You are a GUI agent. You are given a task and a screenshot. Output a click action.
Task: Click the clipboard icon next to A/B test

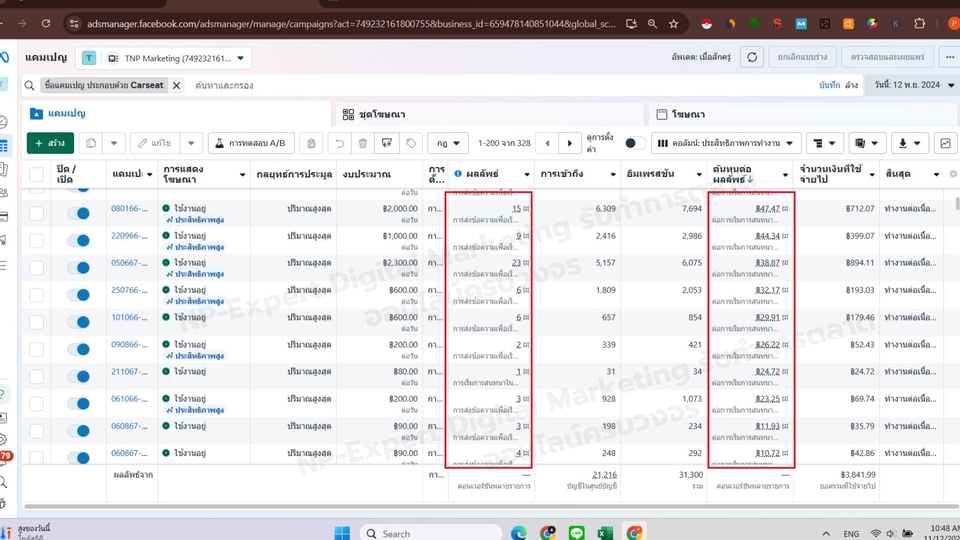click(311, 143)
